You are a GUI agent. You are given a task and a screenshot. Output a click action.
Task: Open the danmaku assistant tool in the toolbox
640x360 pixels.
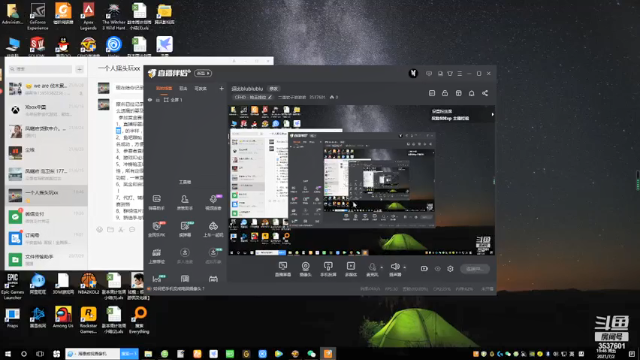pyautogui.click(x=156, y=202)
